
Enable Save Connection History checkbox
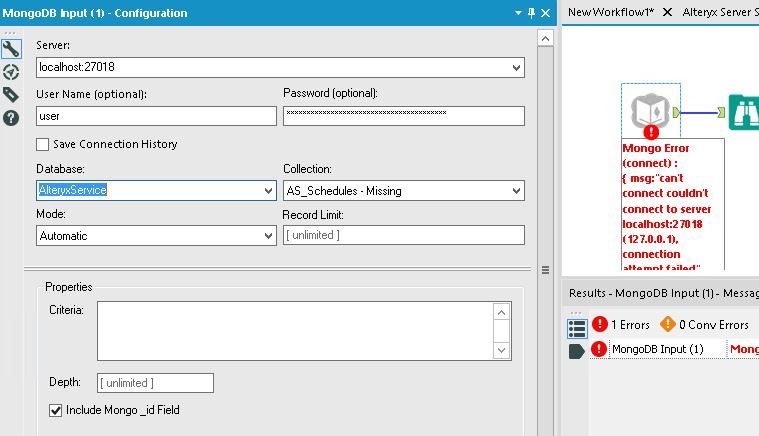[x=43, y=144]
